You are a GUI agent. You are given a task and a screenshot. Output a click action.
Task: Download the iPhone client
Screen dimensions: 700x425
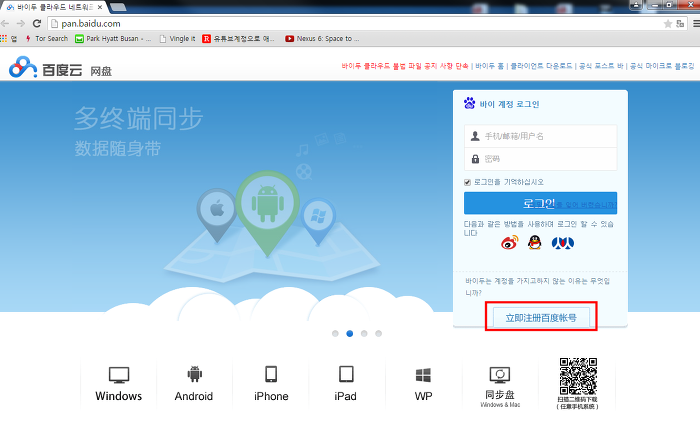point(271,384)
